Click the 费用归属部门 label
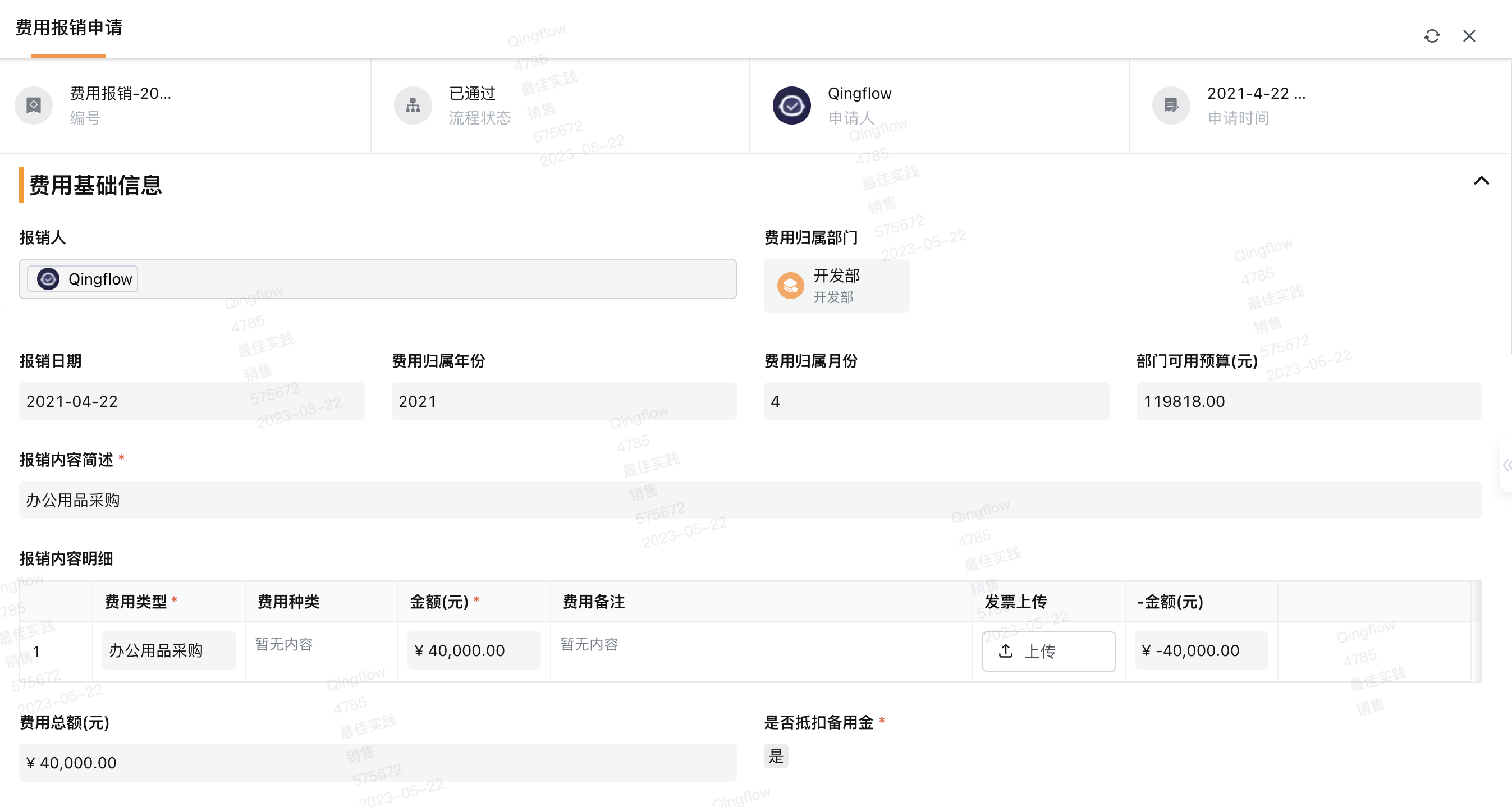1512x807 pixels. click(x=811, y=238)
